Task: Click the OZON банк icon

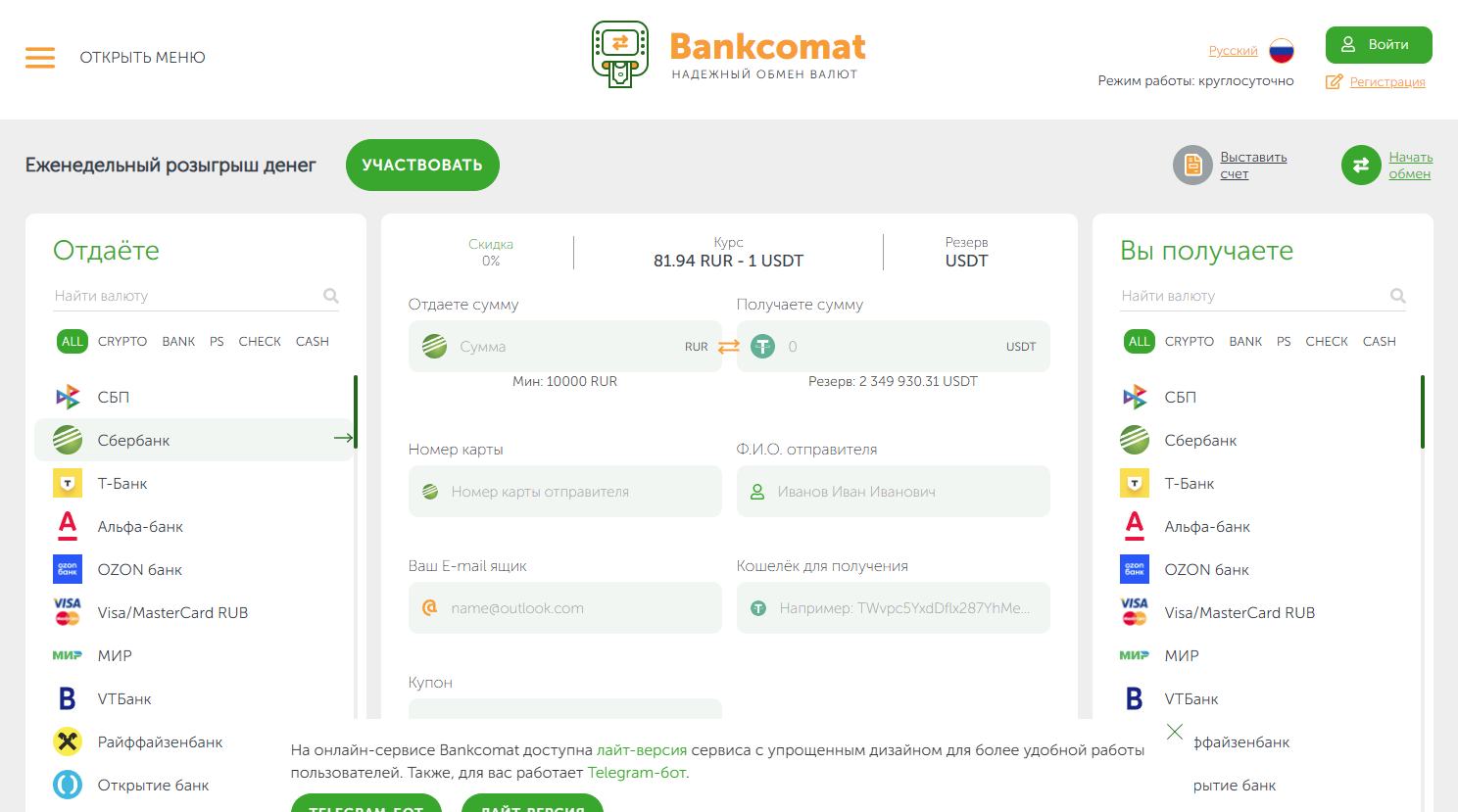Action: 67,569
